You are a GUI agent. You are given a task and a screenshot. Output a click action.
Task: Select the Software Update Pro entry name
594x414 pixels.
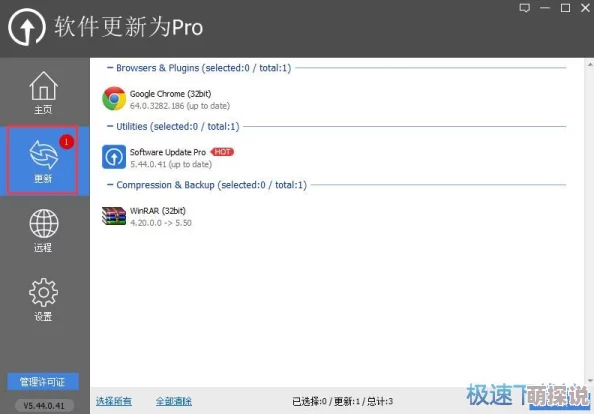(x=168, y=152)
